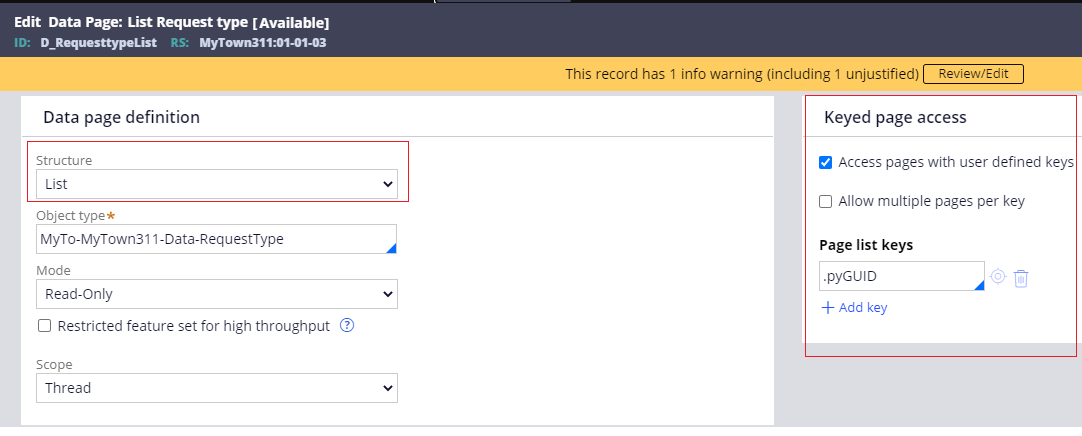1082x436 pixels.
Task: Open the .pyGUID property target icon
Action: point(998,277)
